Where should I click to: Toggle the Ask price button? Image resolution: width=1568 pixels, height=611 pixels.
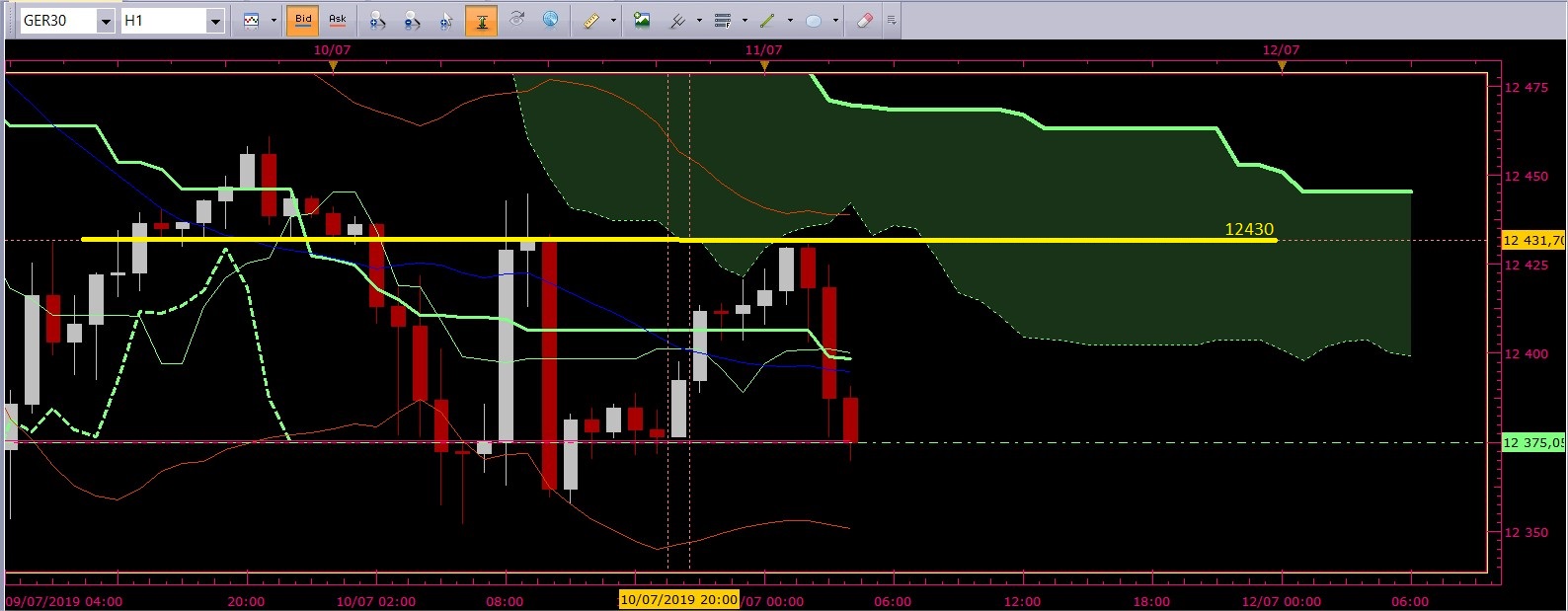coord(338,20)
